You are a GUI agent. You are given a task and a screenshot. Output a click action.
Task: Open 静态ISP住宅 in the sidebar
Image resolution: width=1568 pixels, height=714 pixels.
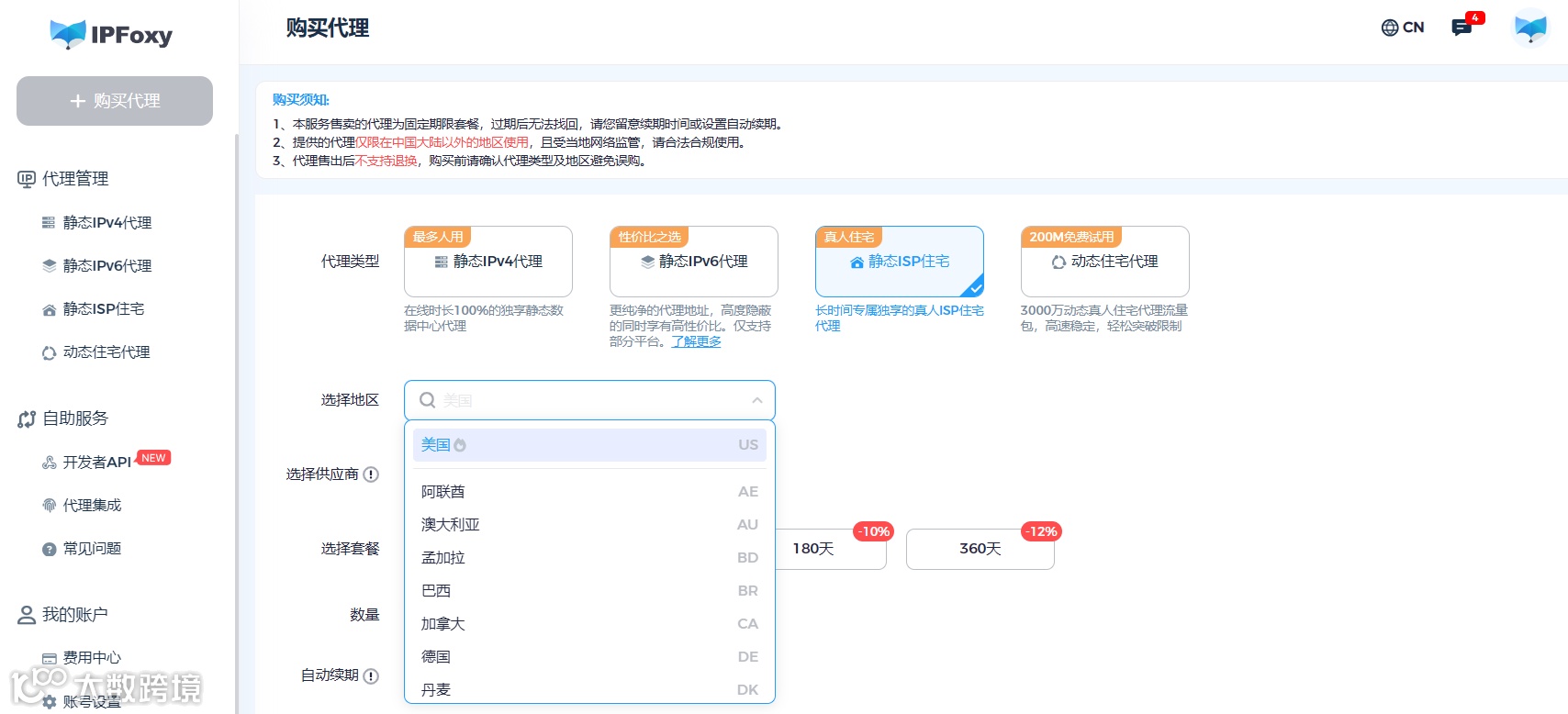point(93,308)
